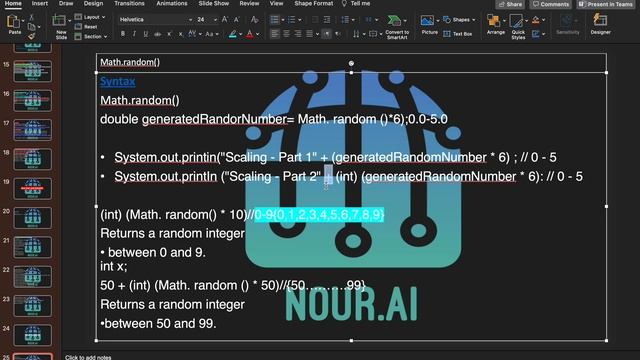Apply the red font color

click(250, 34)
